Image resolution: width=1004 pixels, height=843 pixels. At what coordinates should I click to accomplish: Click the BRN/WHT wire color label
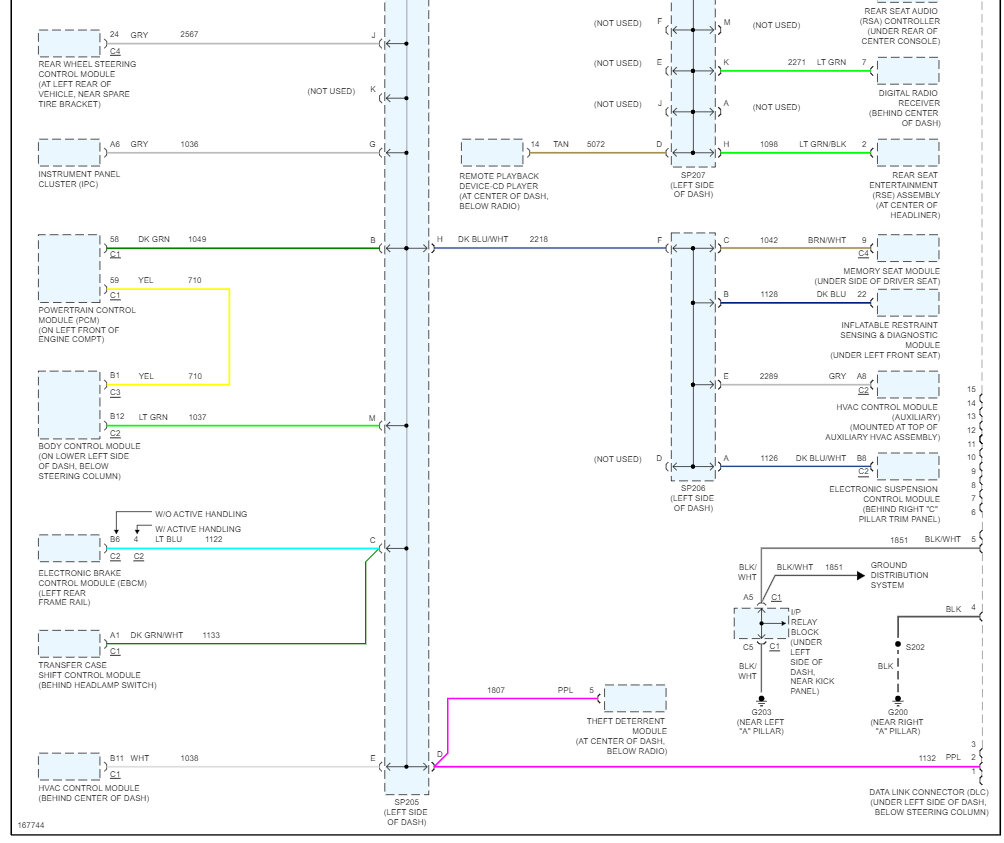[x=827, y=240]
